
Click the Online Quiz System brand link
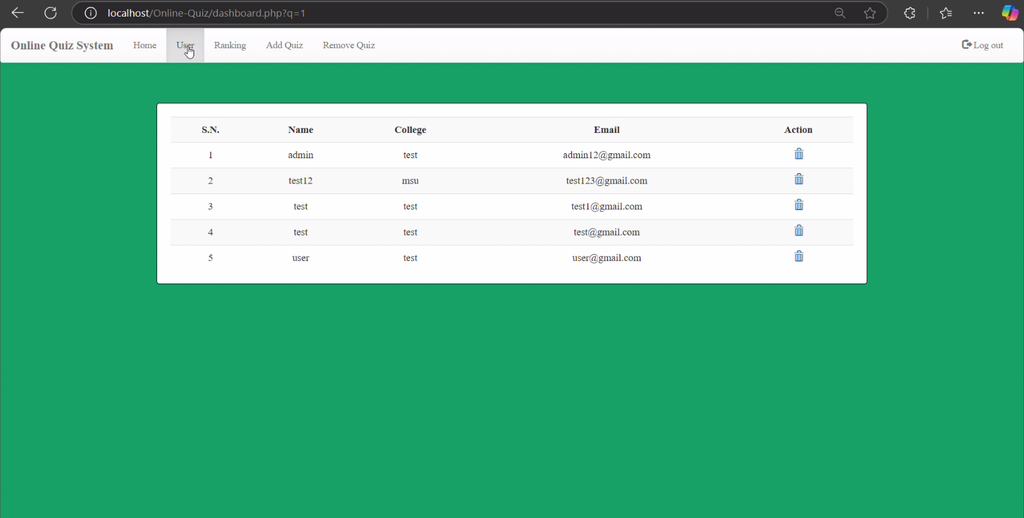click(62, 45)
